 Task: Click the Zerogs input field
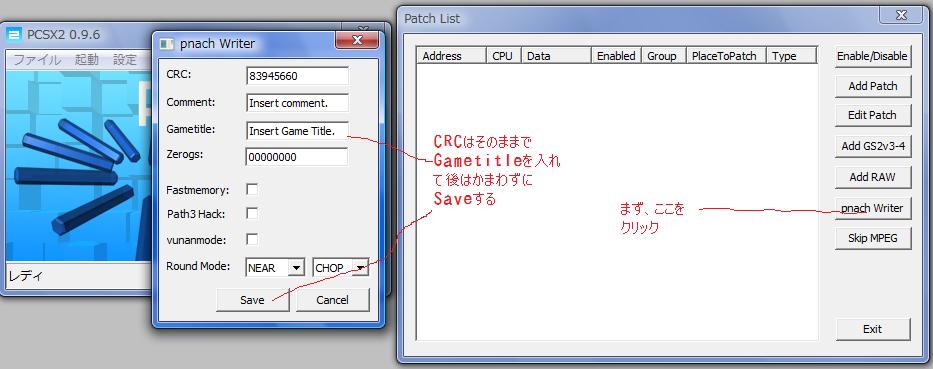297,157
